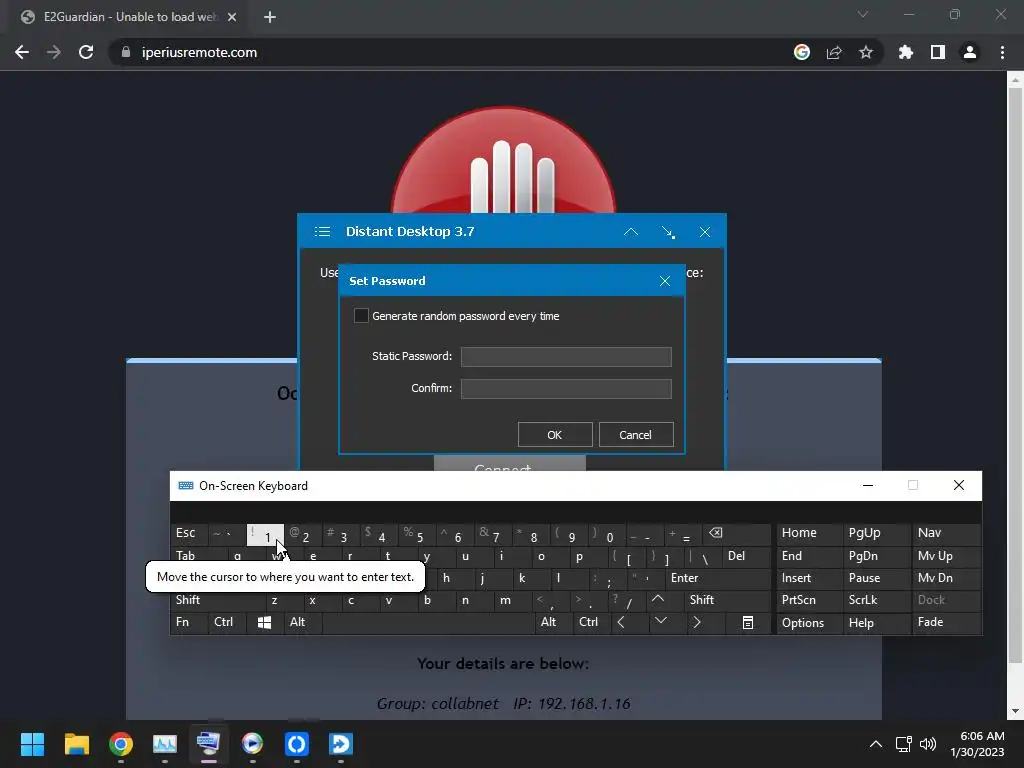Open Chrome from taskbar
1024x768 pixels.
[121, 744]
